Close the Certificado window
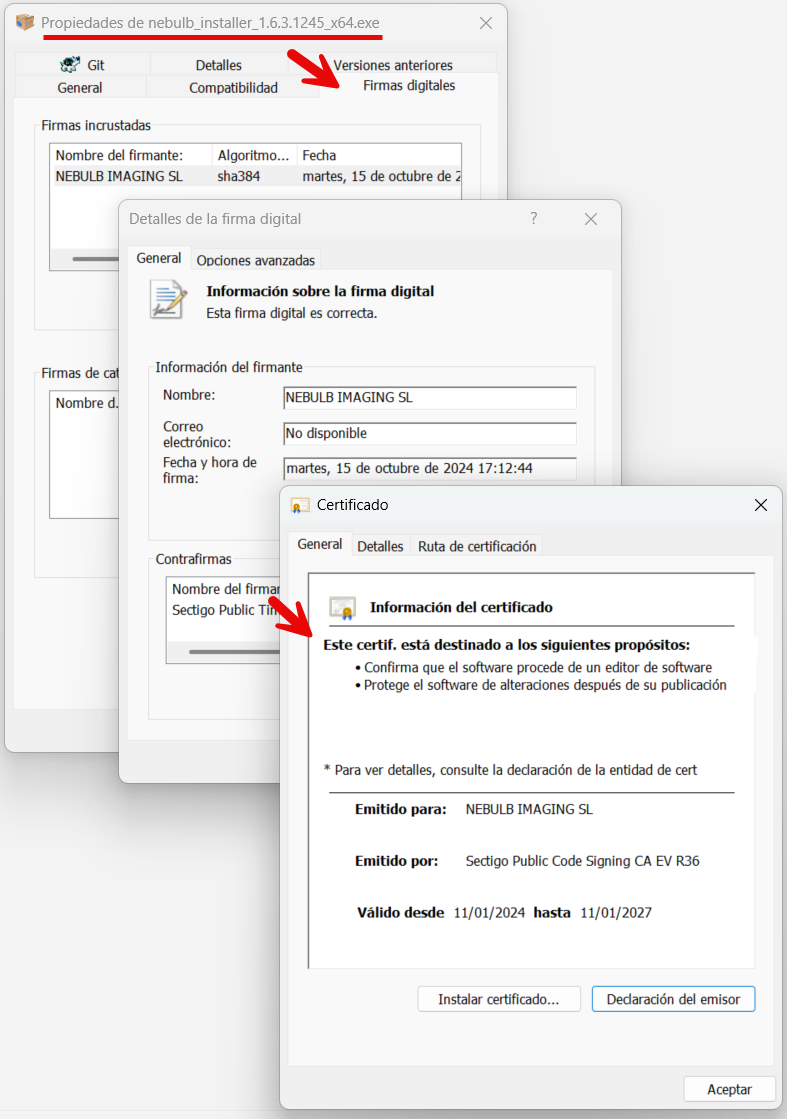The image size is (787, 1119). coord(761,505)
